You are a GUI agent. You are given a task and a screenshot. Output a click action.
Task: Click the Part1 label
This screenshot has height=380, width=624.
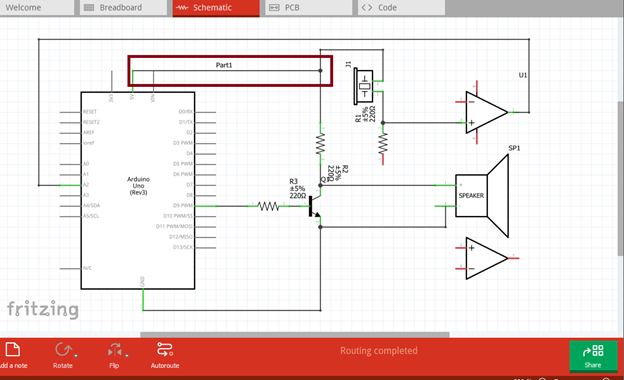tap(224, 65)
